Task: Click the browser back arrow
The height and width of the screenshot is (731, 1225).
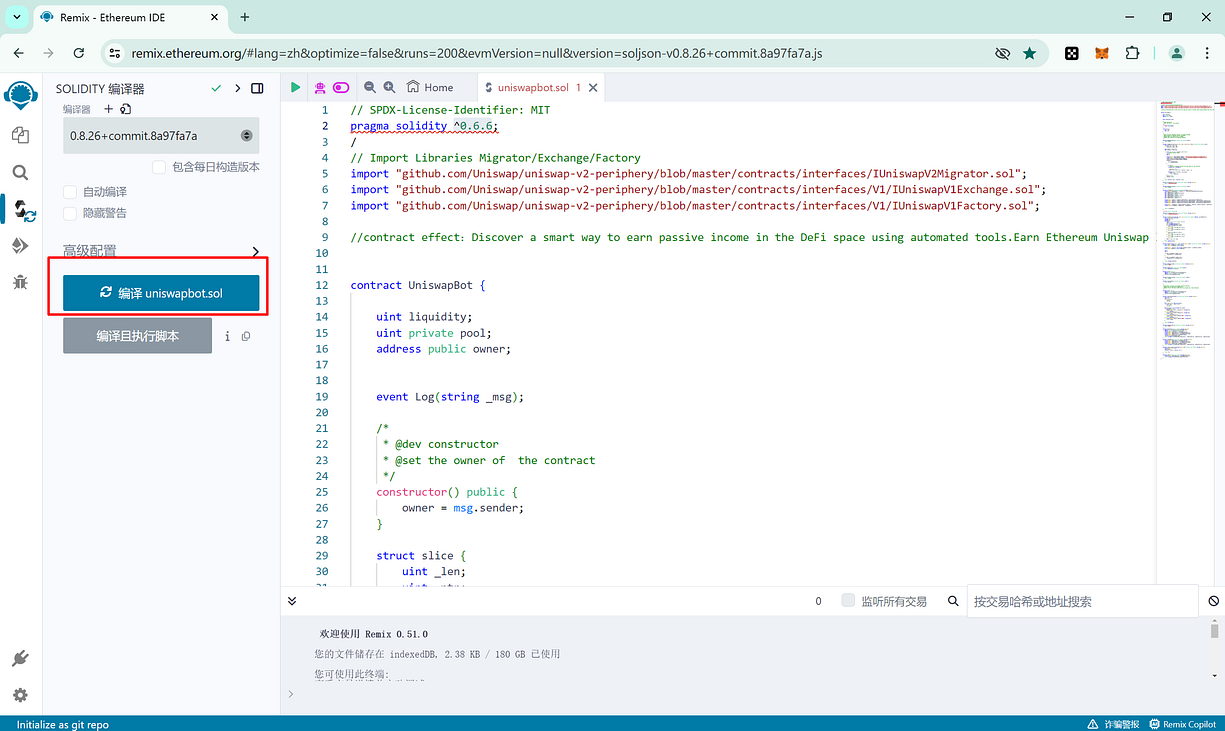Action: point(19,53)
